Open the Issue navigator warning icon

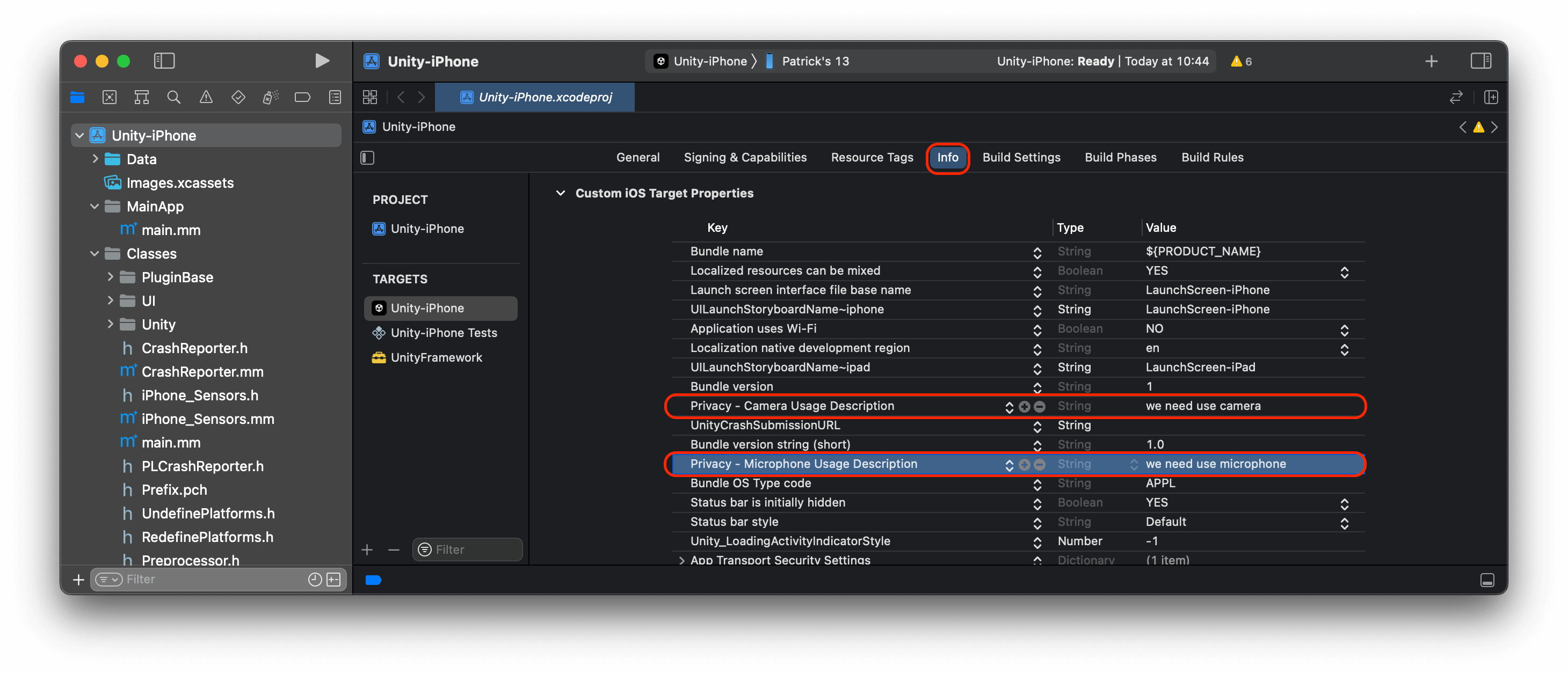(x=206, y=97)
